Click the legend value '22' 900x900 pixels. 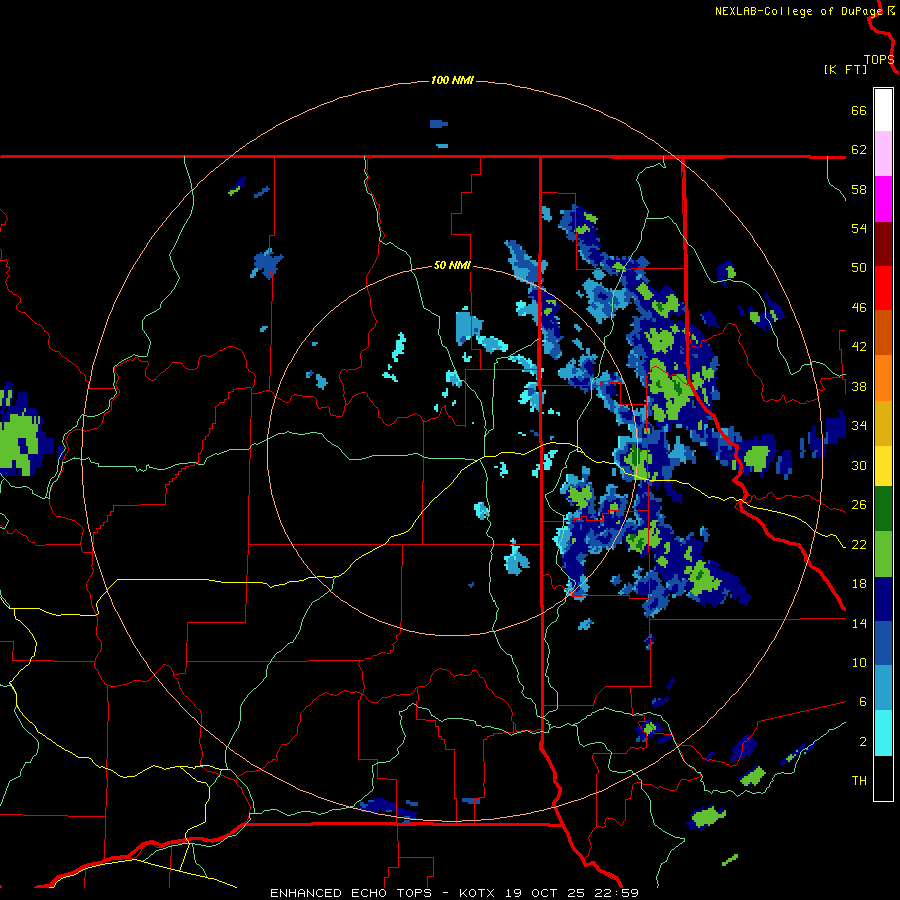tap(859, 545)
